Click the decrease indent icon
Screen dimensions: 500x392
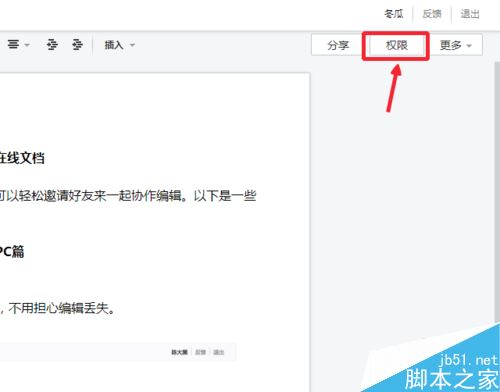tap(52, 44)
